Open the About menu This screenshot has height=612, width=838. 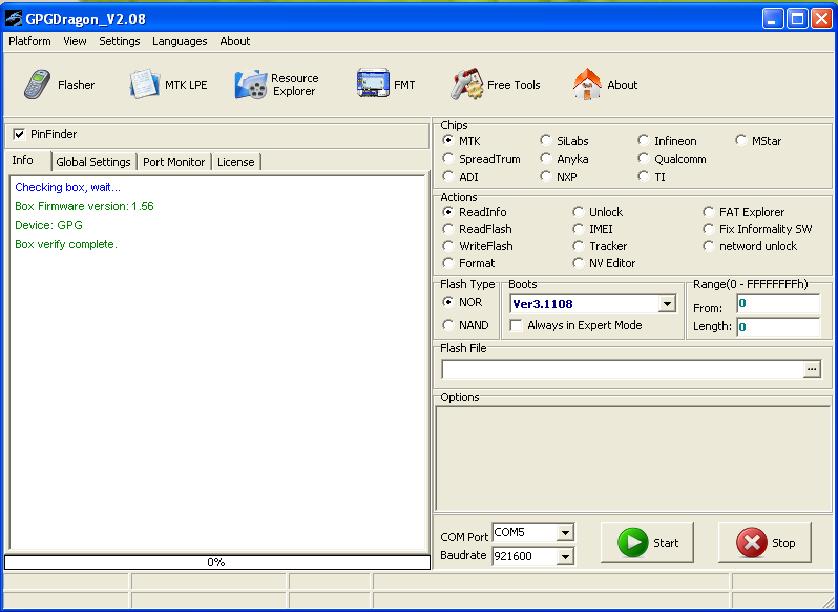pyautogui.click(x=235, y=41)
